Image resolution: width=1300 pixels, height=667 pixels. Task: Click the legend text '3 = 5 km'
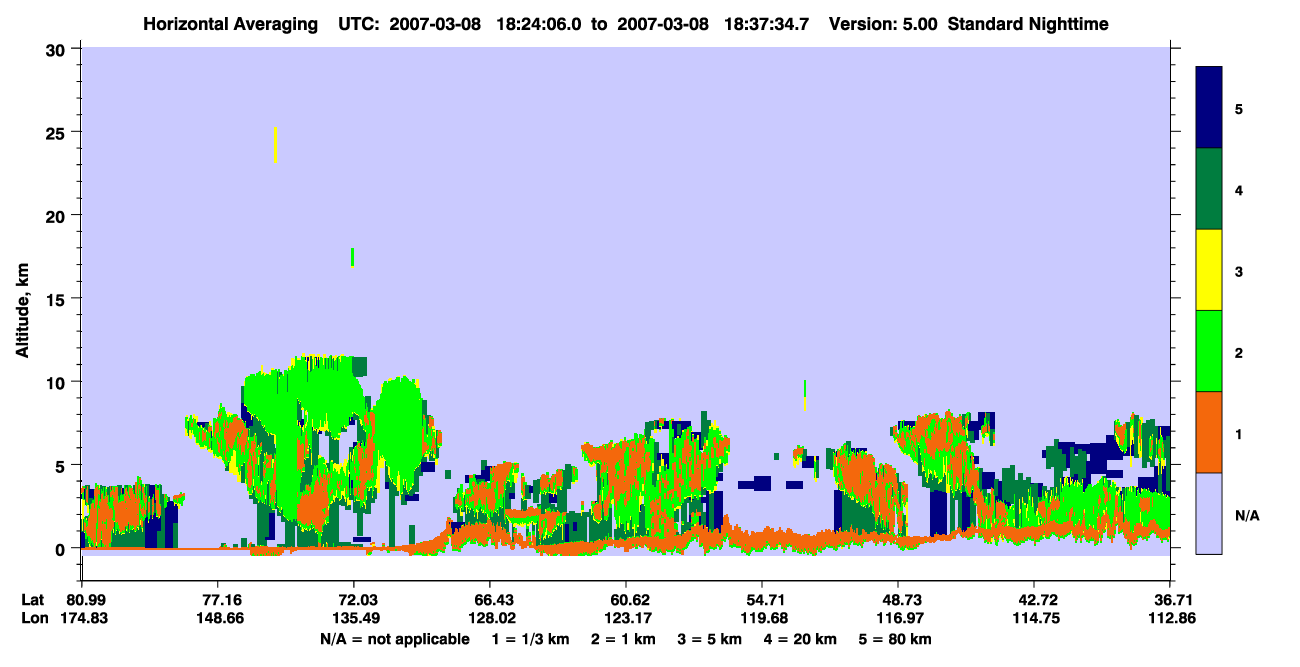(x=709, y=638)
